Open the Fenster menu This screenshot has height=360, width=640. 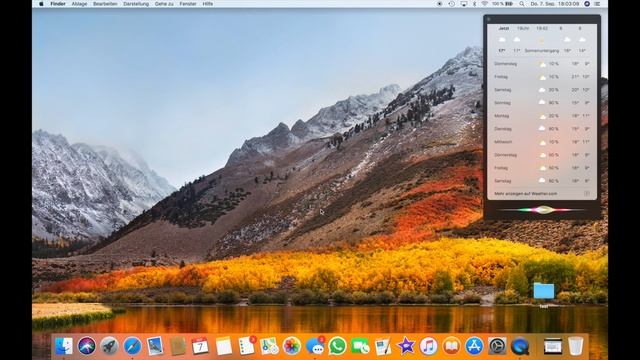click(188, 4)
